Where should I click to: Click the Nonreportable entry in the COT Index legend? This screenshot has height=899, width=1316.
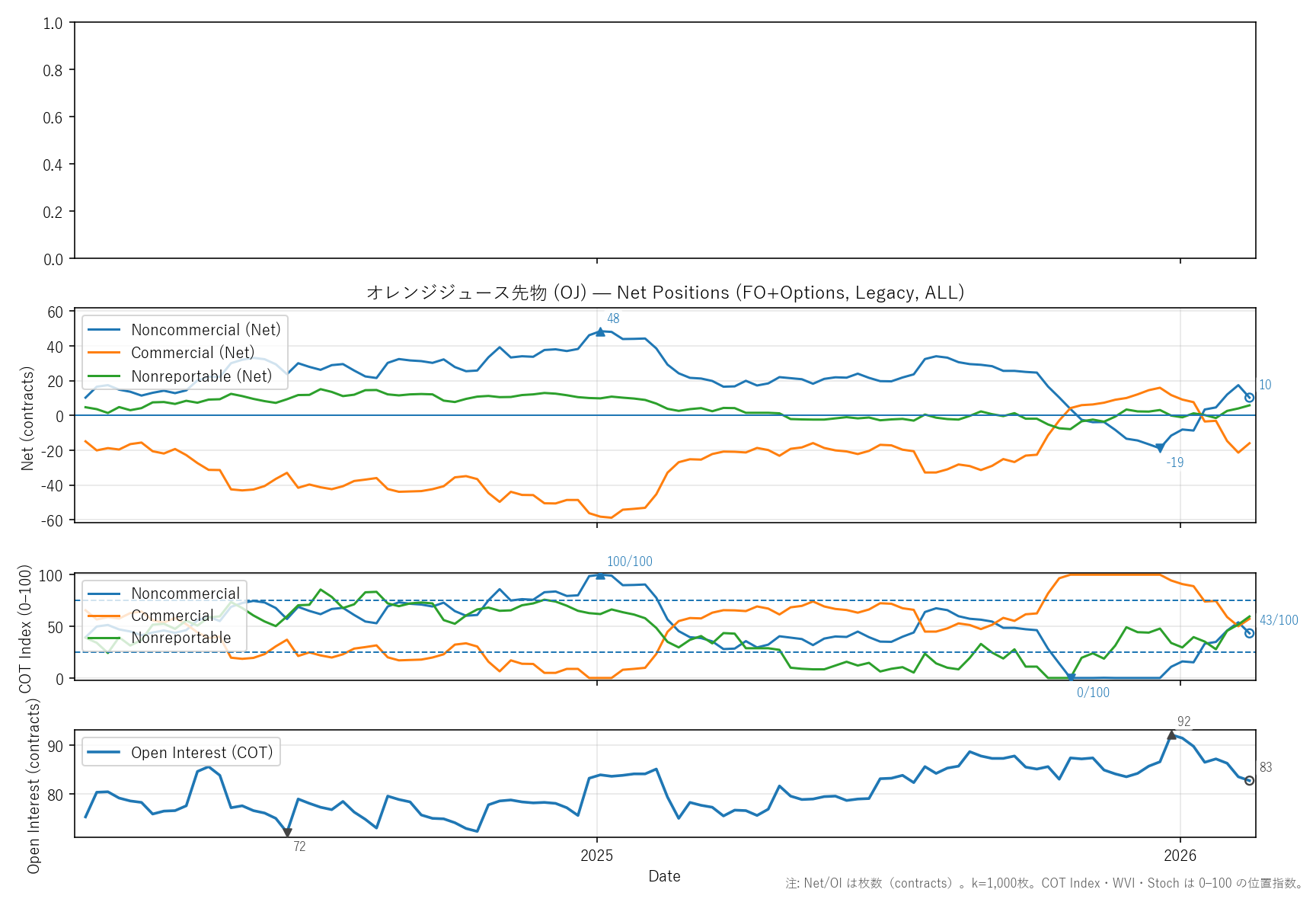[180, 638]
